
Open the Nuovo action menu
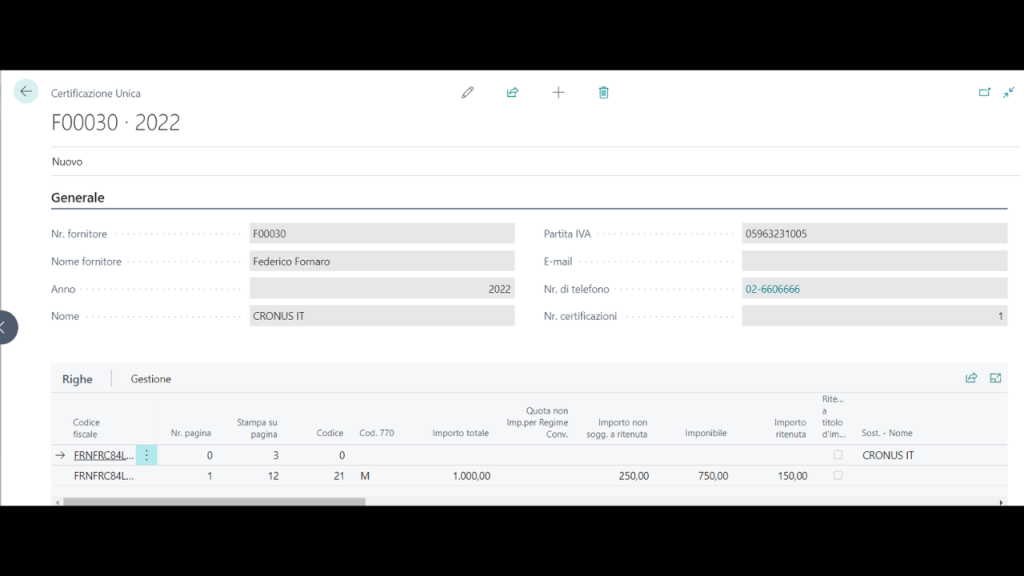pyautogui.click(x=67, y=161)
